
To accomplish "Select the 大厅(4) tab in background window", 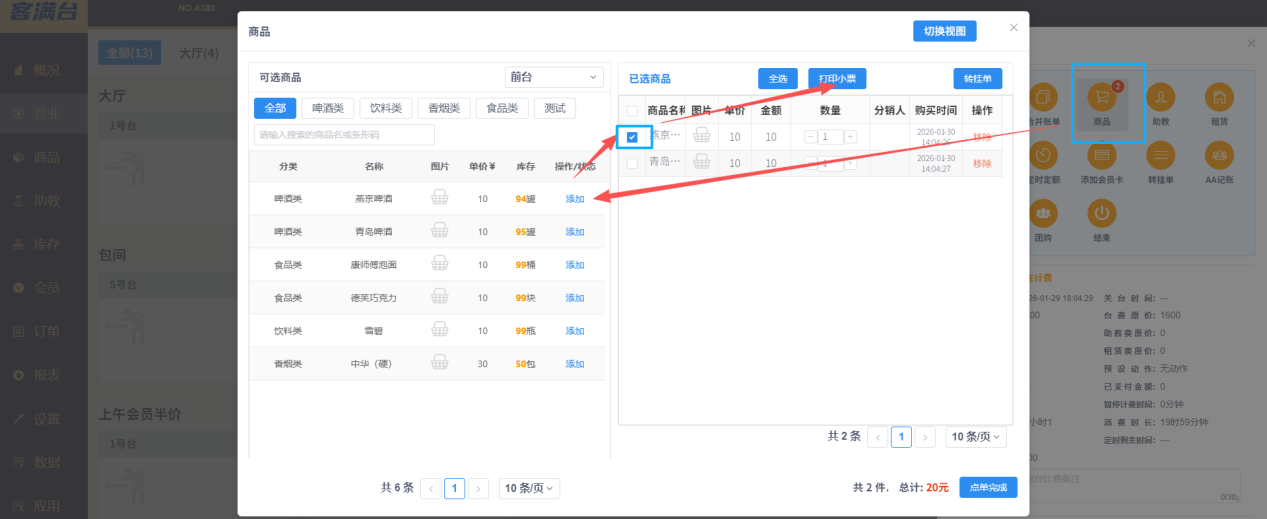I will [199, 52].
